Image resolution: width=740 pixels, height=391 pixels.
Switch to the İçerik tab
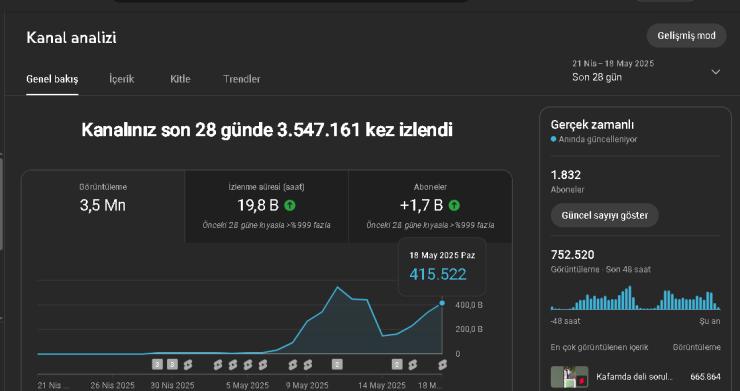(x=122, y=79)
